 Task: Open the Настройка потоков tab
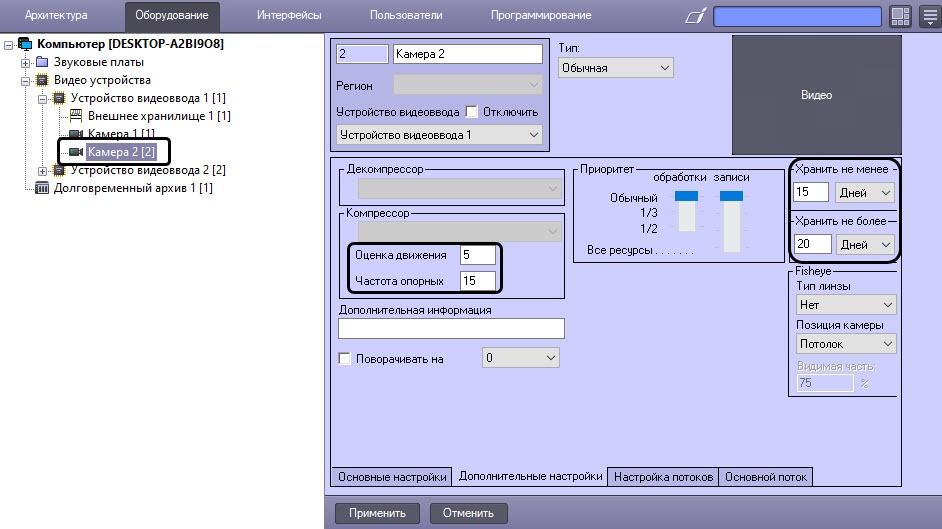pos(663,477)
